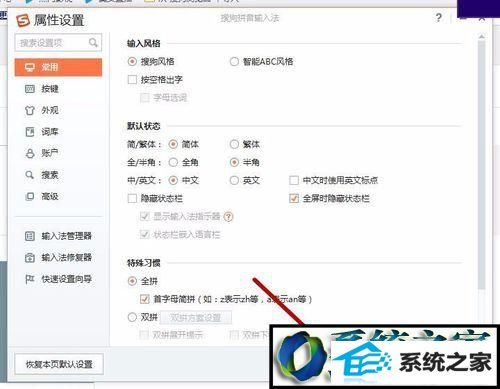Image resolution: width=500 pixels, height=389 pixels.
Task: Select 搜狗风格 input style radio
Action: point(132,62)
